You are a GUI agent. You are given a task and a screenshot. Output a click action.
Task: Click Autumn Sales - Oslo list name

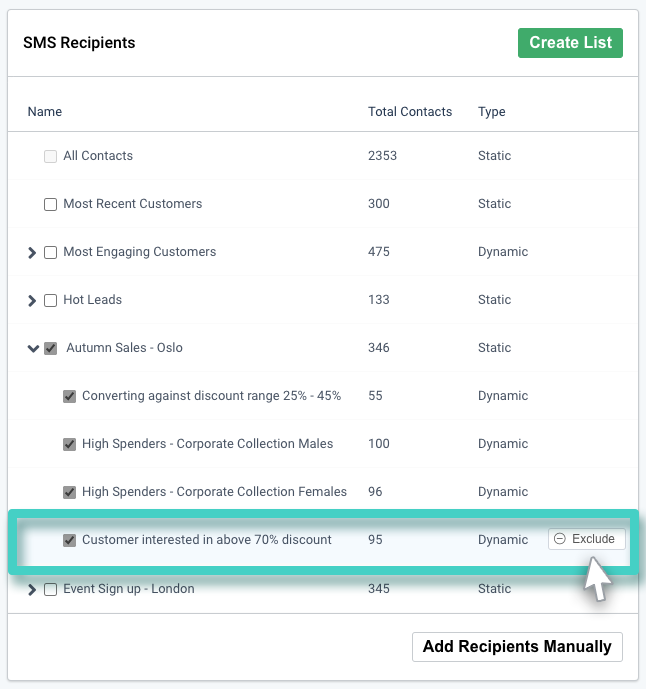click(124, 348)
